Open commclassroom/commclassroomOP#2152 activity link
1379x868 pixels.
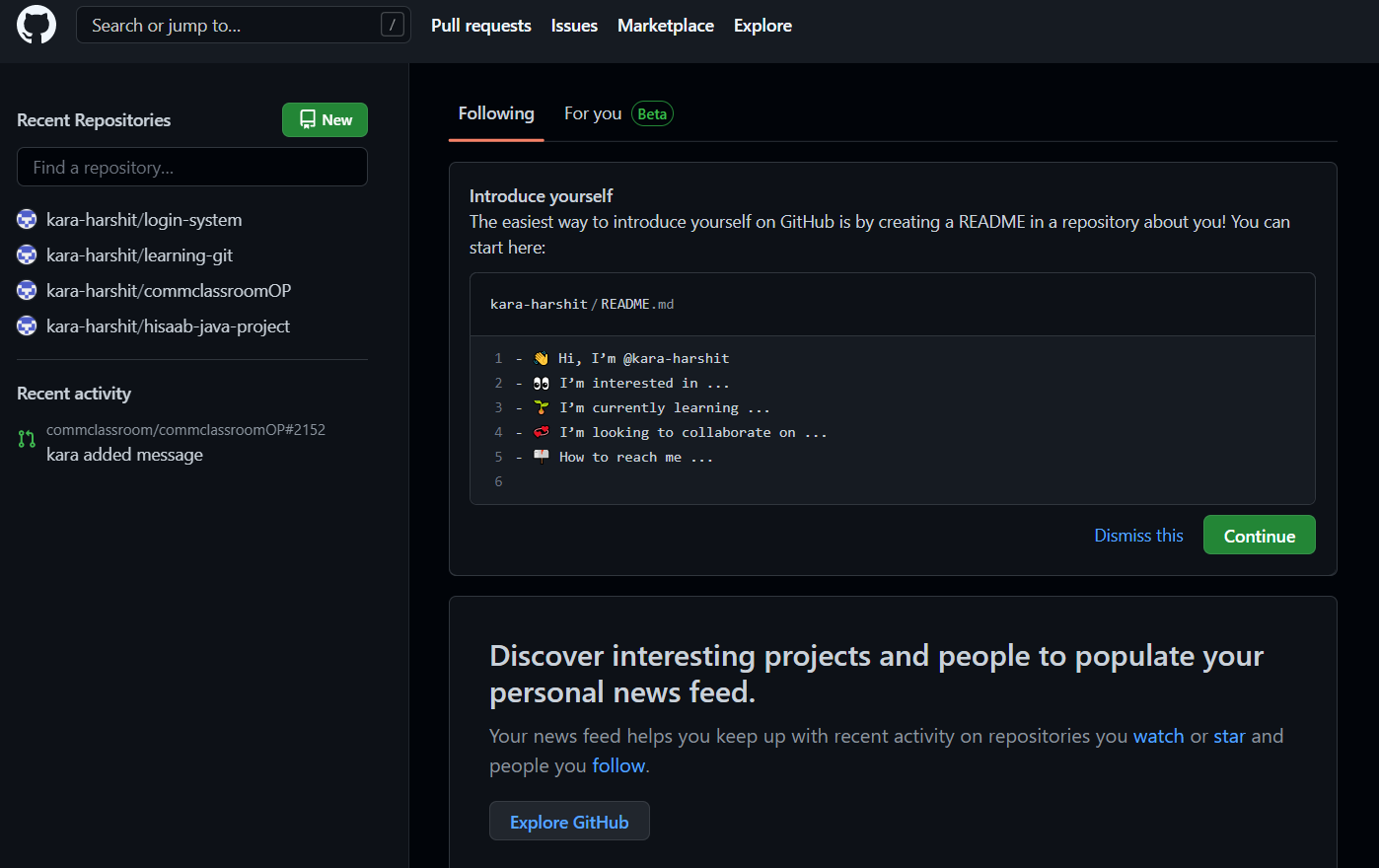185,429
